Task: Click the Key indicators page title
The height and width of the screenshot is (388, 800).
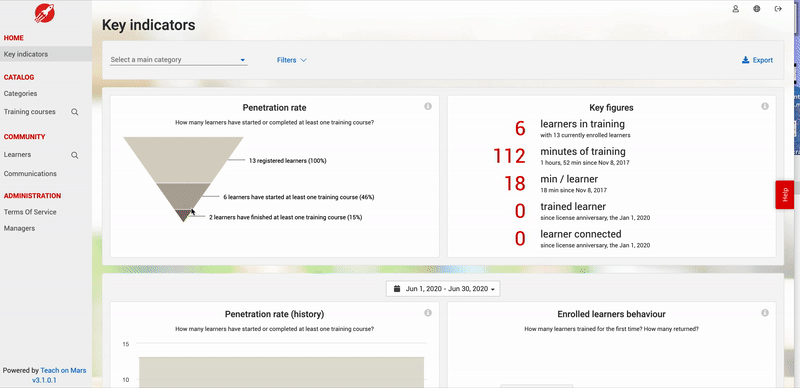Action: click(148, 25)
